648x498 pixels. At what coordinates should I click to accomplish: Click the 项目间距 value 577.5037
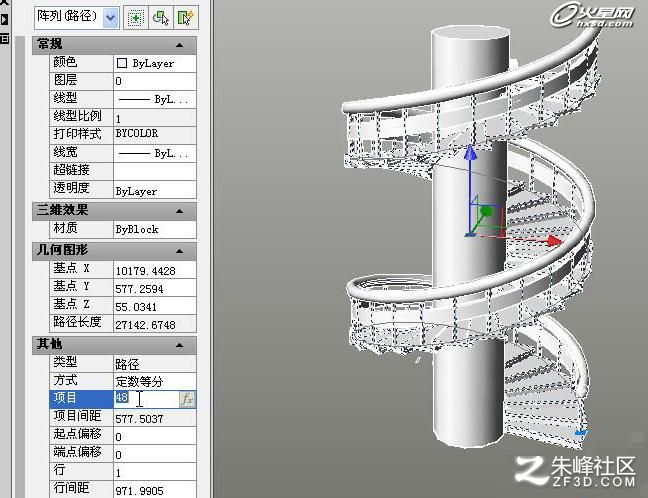(x=155, y=417)
